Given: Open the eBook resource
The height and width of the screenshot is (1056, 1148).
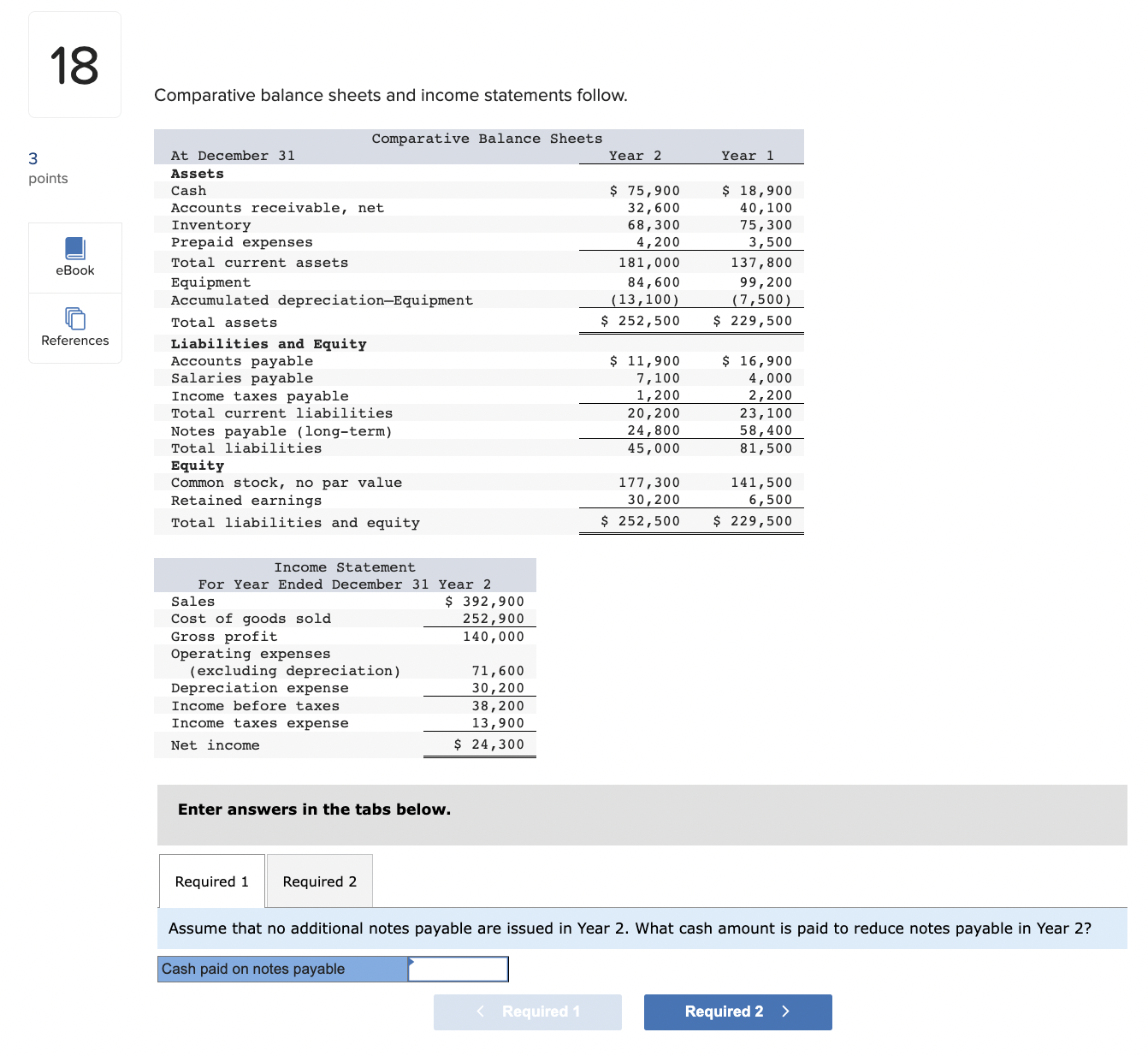Looking at the screenshot, I should pyautogui.click(x=74, y=258).
